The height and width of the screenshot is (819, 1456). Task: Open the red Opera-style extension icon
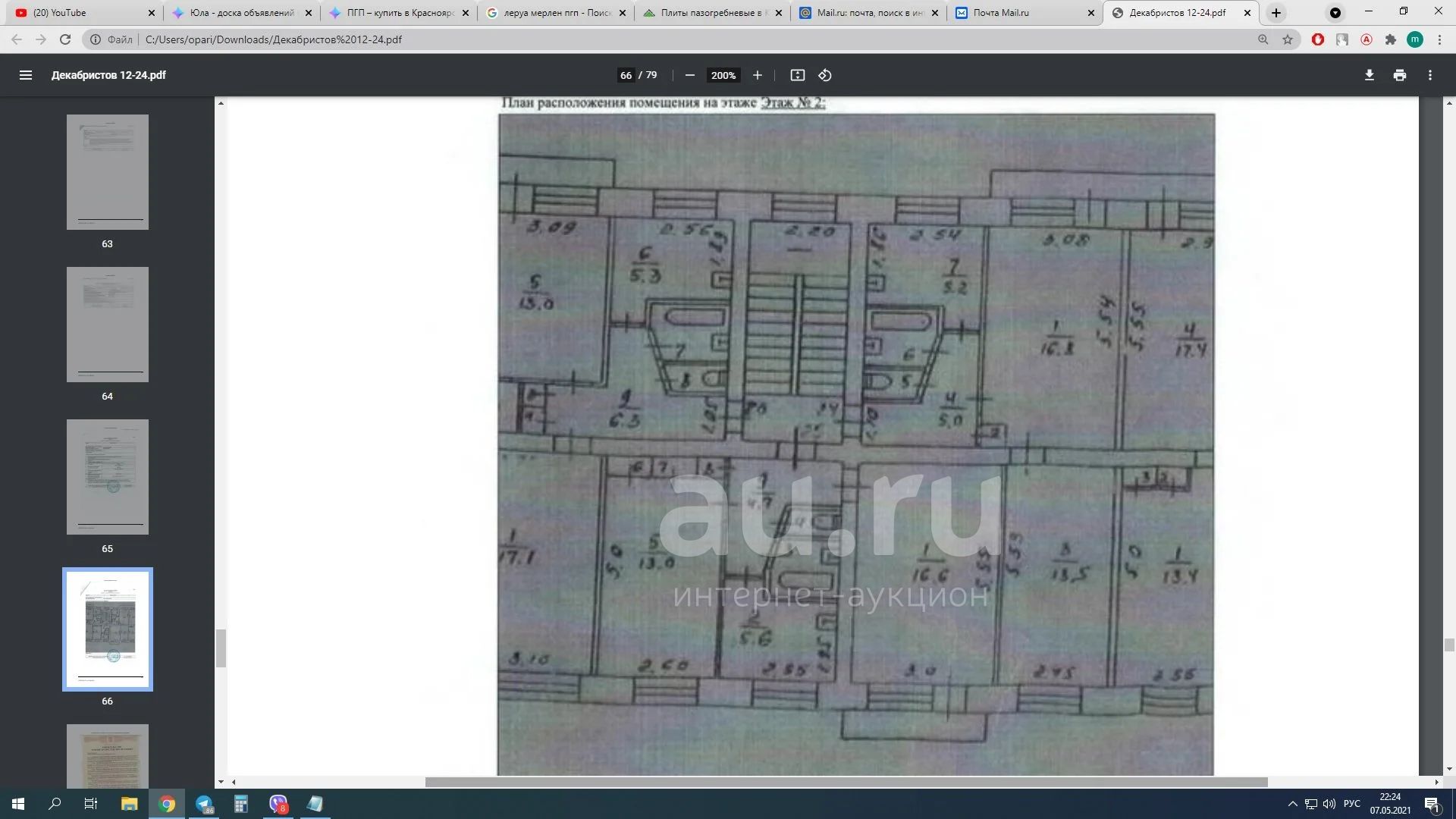click(1318, 39)
